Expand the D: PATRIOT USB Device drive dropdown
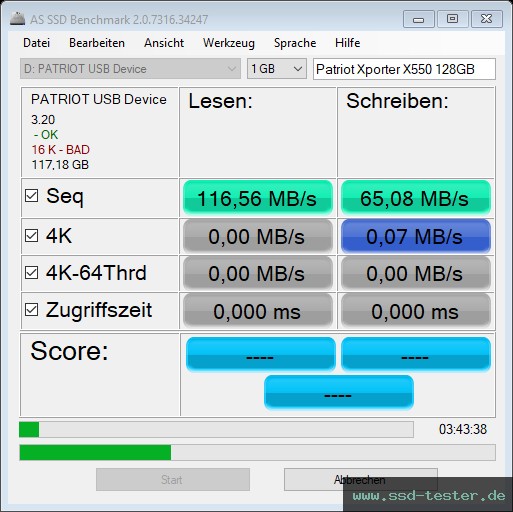 coord(130,69)
